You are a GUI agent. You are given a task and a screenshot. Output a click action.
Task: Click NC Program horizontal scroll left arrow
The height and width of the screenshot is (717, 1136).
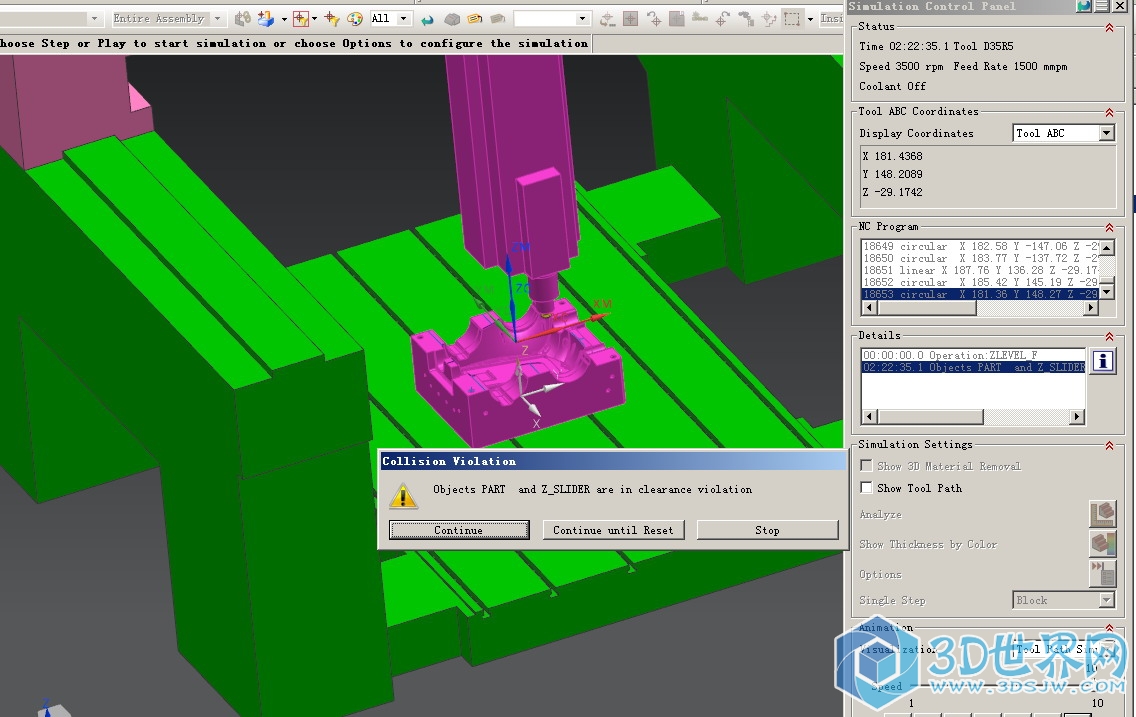click(x=869, y=308)
